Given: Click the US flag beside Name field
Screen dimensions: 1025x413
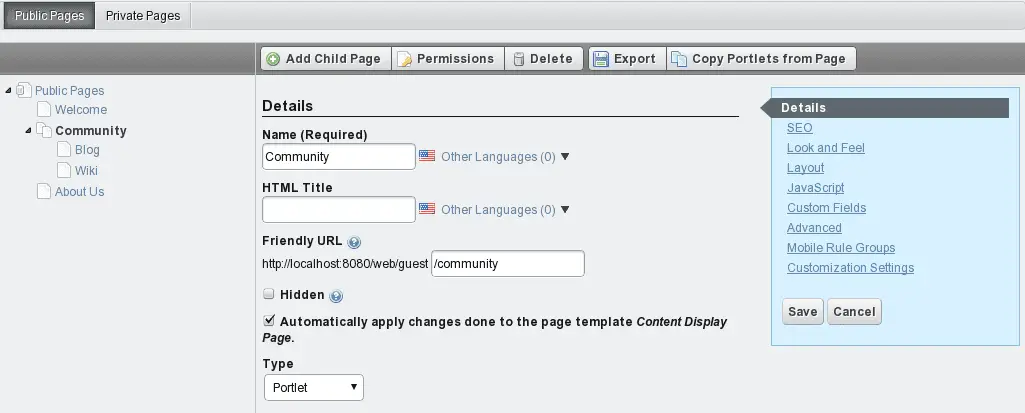Looking at the screenshot, I should point(427,156).
